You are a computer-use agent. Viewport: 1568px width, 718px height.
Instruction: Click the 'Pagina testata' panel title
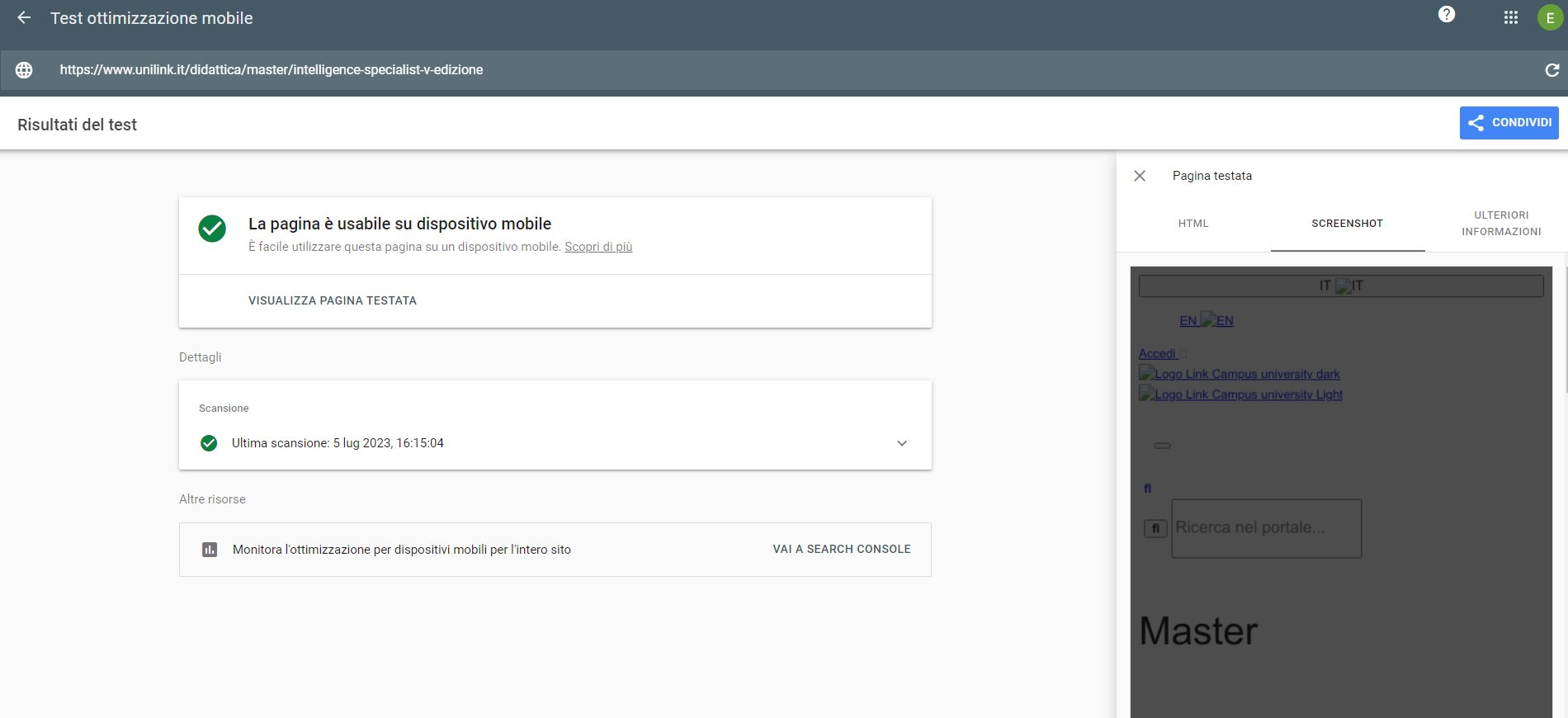point(1212,176)
